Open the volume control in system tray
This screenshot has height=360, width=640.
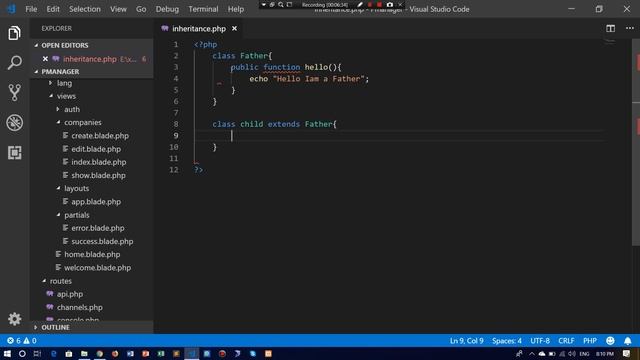coord(572,353)
